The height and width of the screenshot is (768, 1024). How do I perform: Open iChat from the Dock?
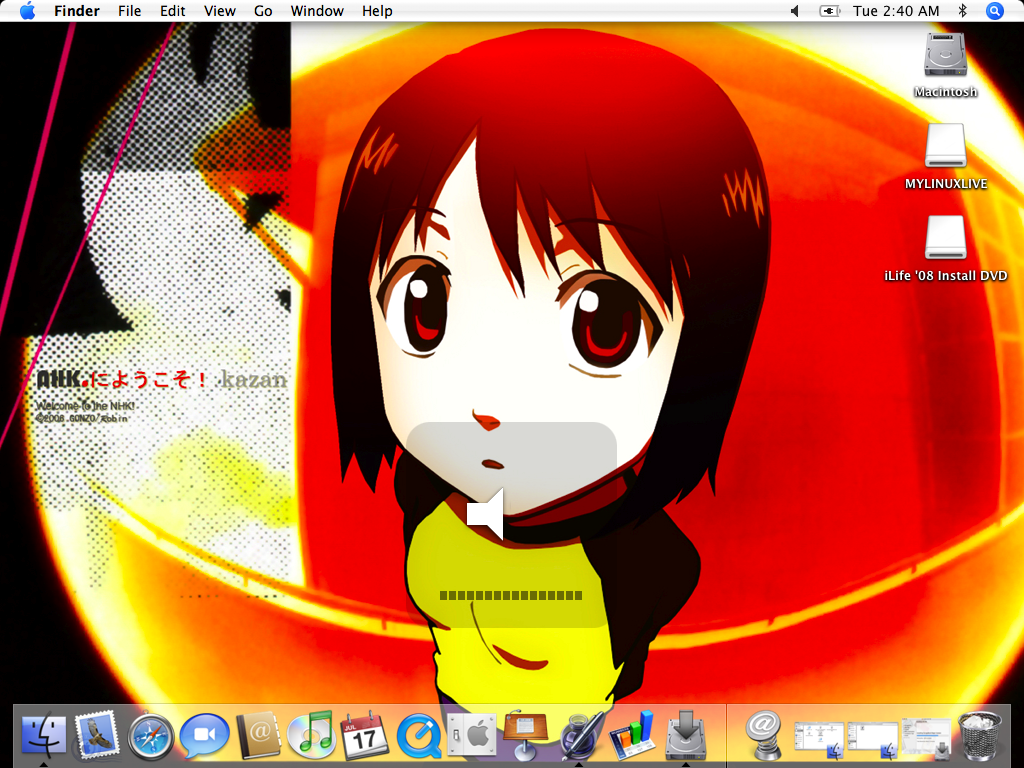(x=204, y=735)
